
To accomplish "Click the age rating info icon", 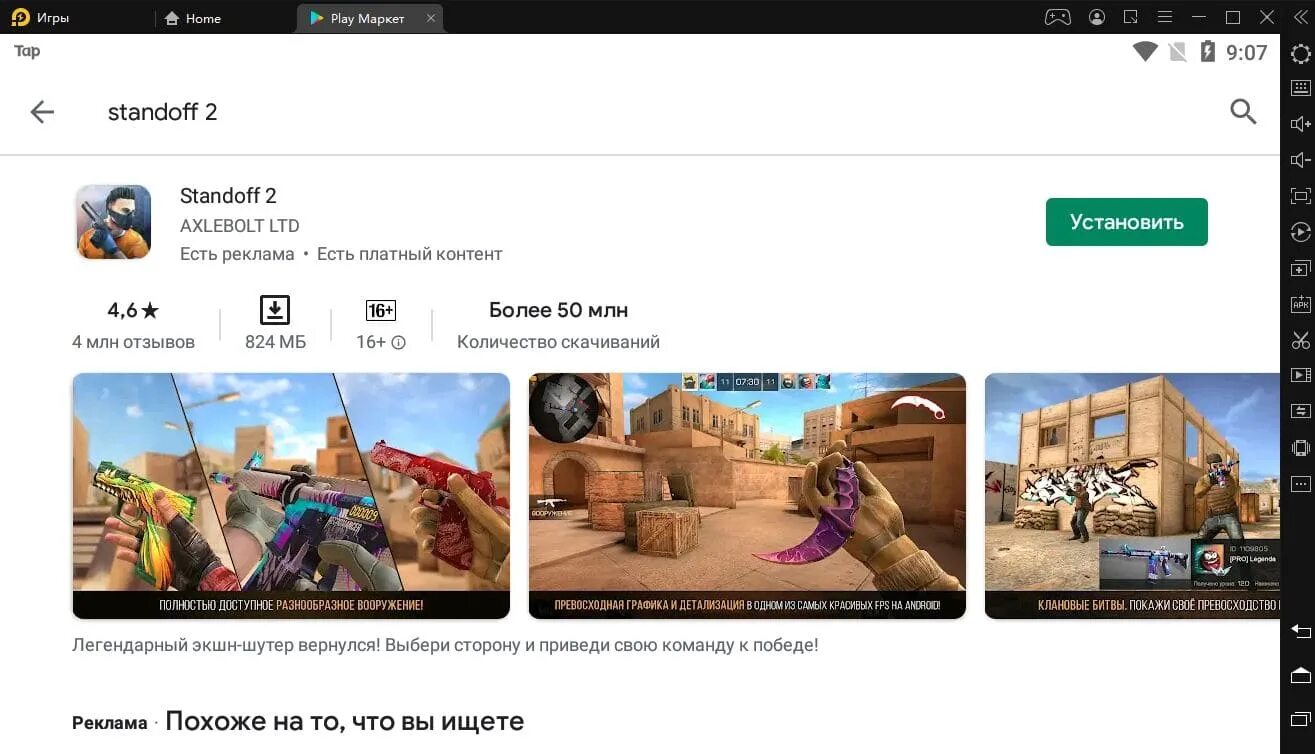I will pos(398,342).
